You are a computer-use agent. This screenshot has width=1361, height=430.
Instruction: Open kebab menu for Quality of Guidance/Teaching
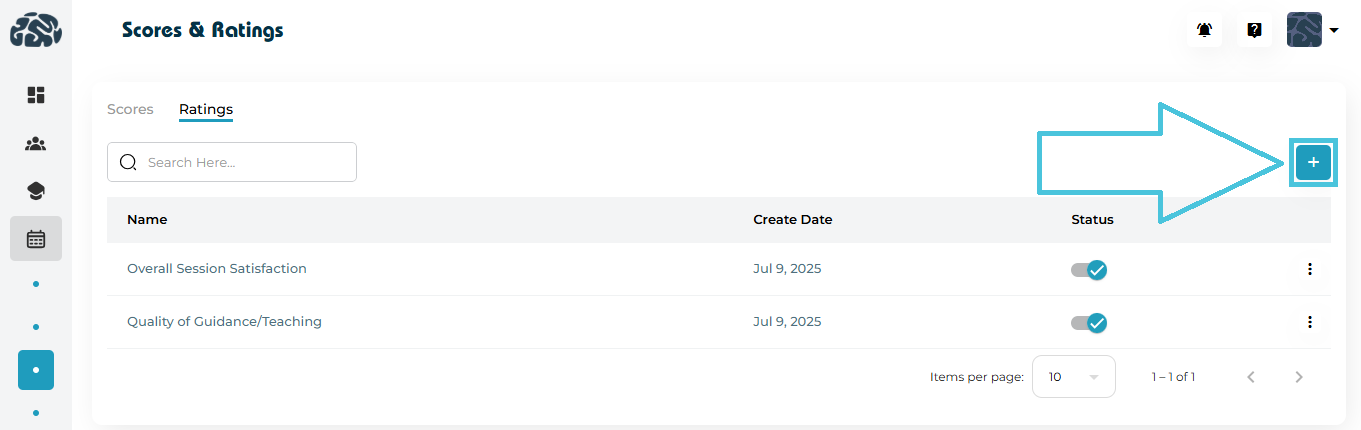click(1309, 322)
